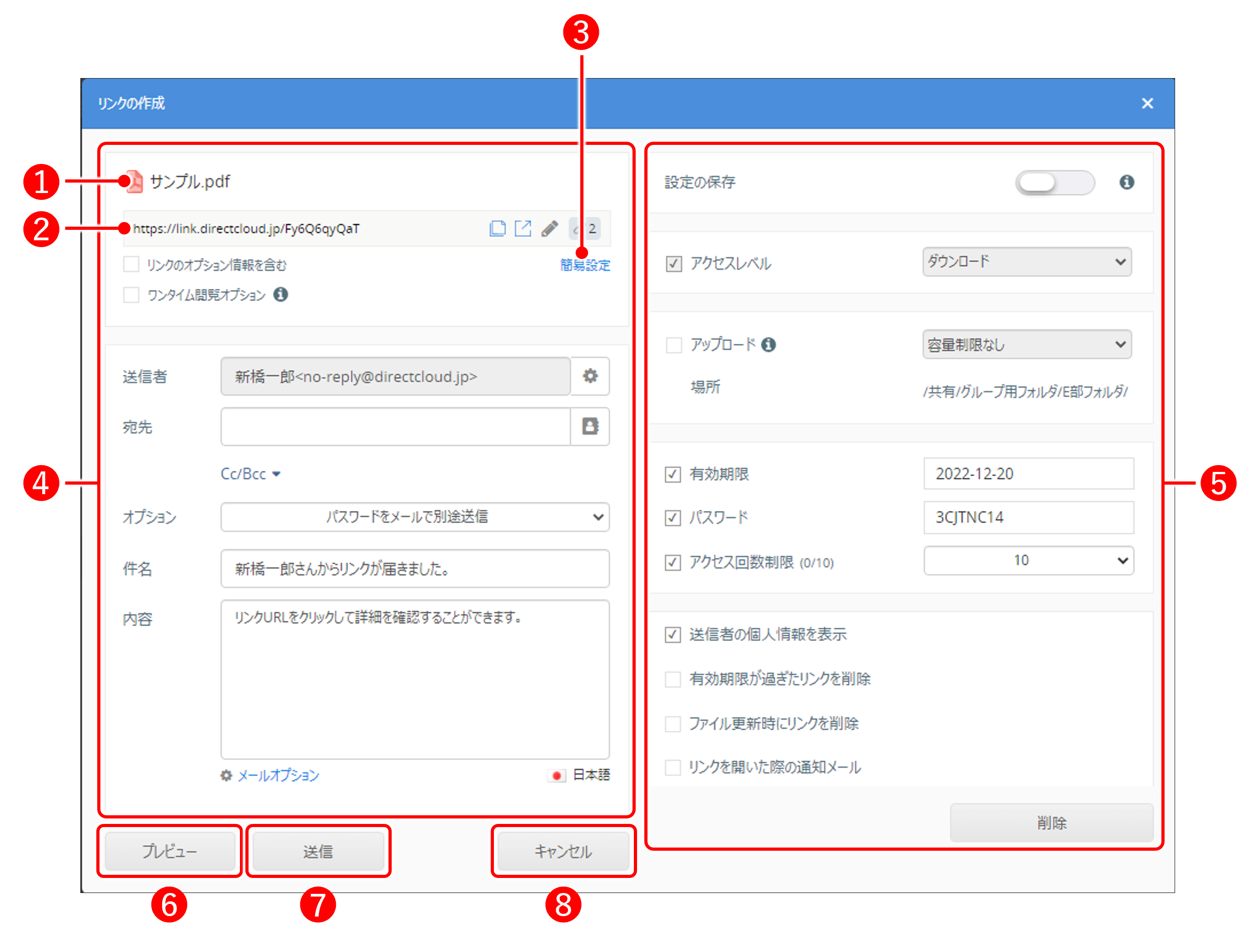Click the メールオプション gear icon
The width and height of the screenshot is (1260, 952).
(x=226, y=775)
